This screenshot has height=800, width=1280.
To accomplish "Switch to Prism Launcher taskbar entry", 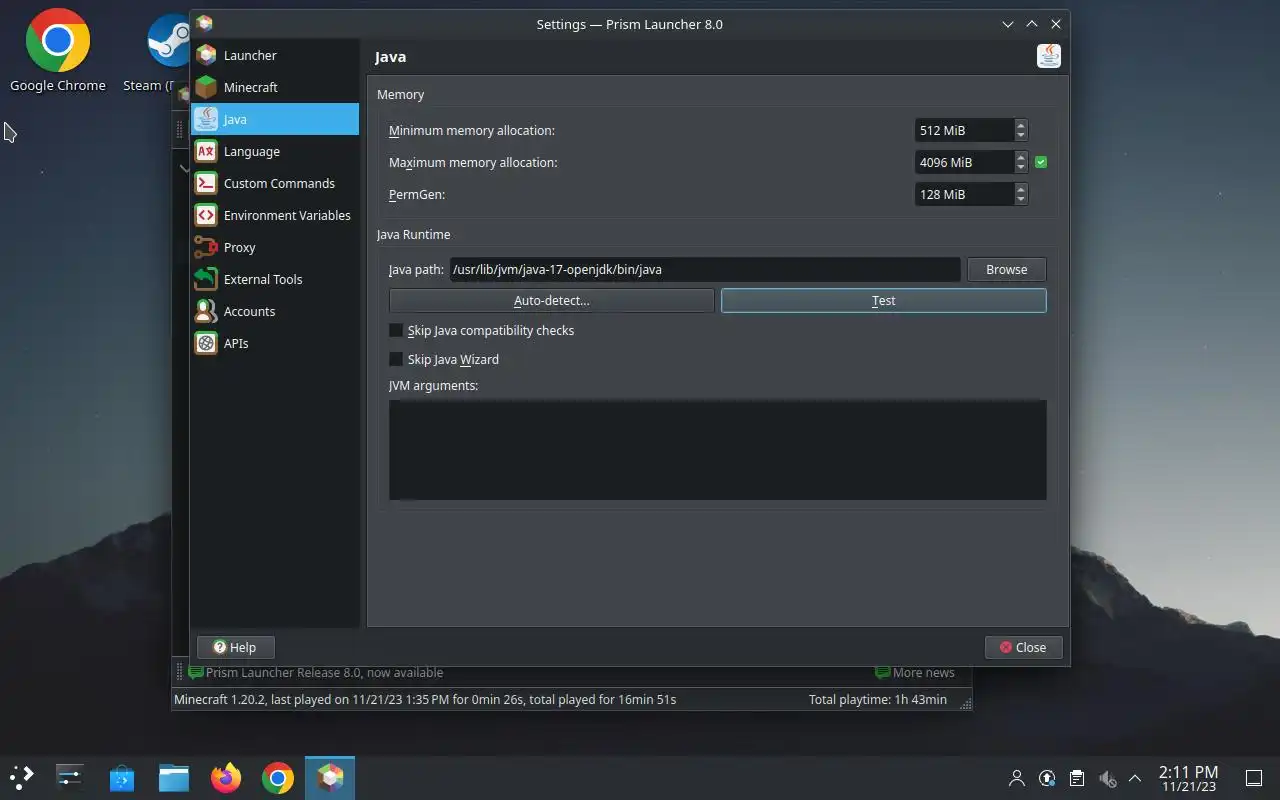I will [330, 777].
